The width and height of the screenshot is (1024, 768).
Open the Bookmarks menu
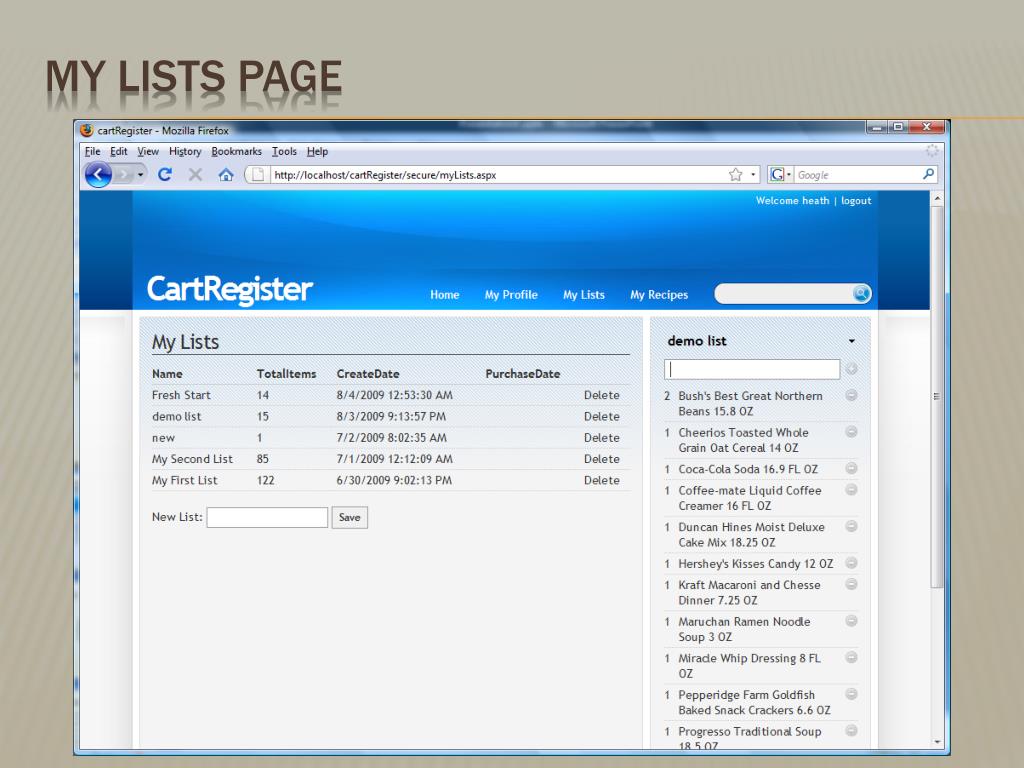click(x=236, y=152)
